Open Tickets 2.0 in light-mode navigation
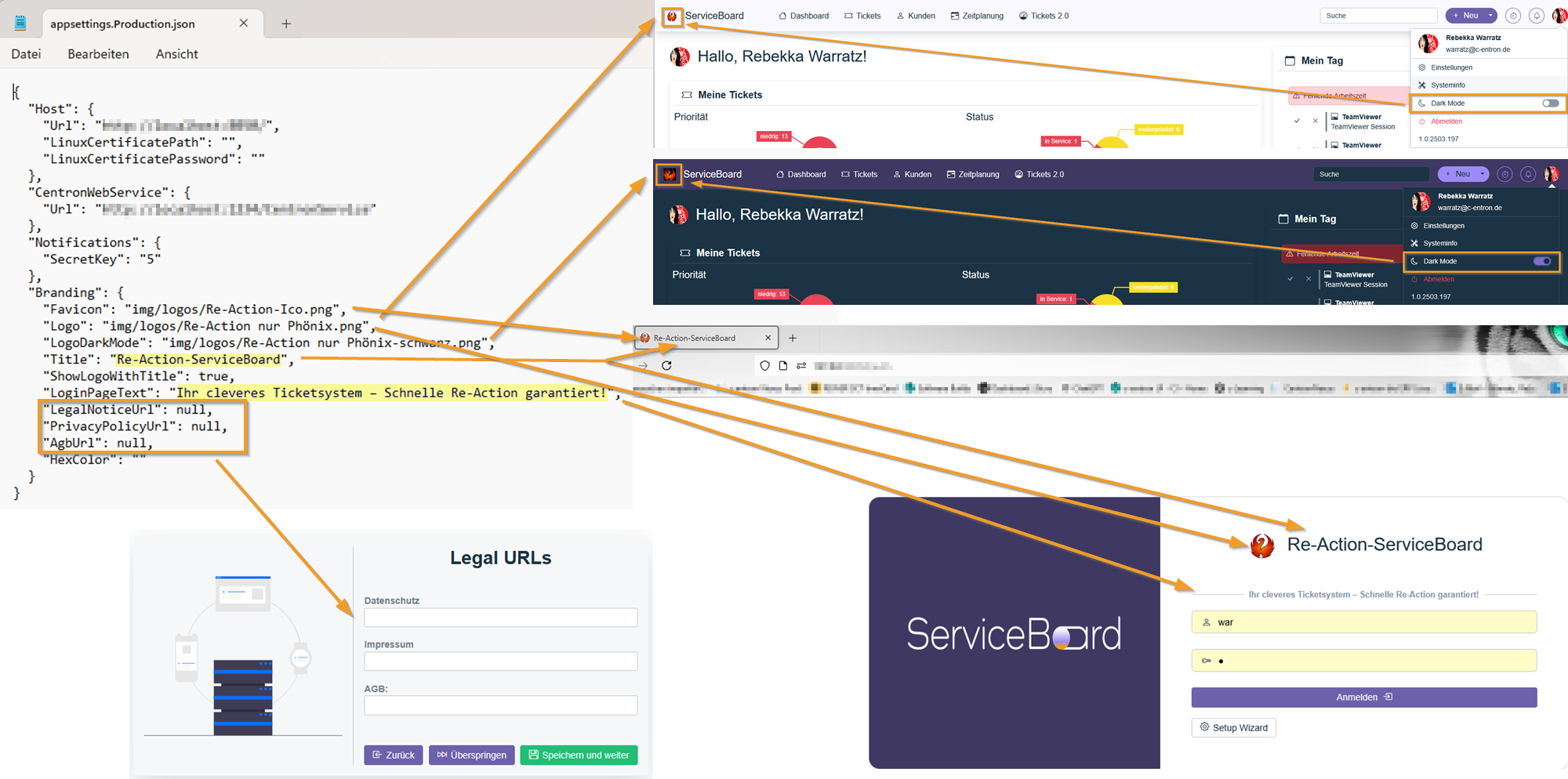Image resolution: width=1568 pixels, height=779 pixels. click(x=1044, y=16)
